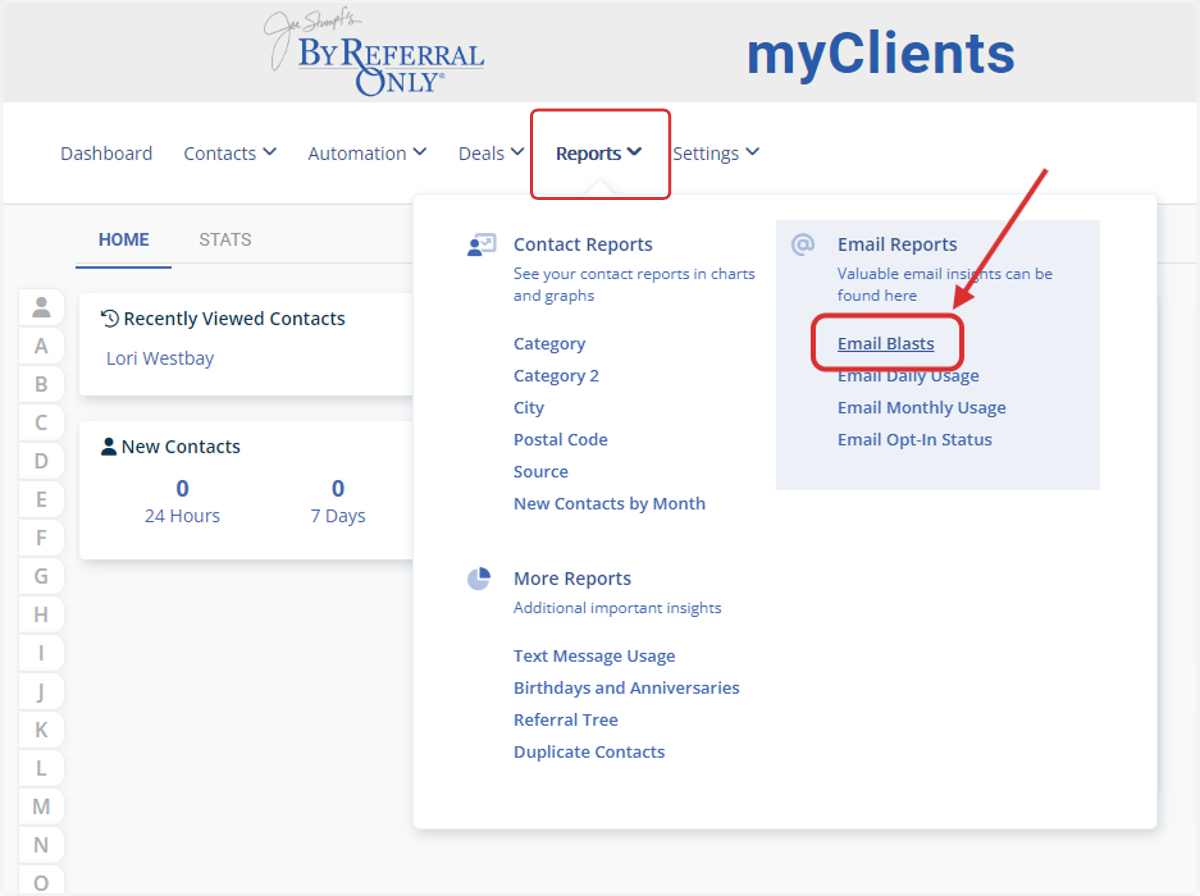Open the Email Opt-In Status report
Viewport: 1200px width, 896px height.
click(915, 440)
